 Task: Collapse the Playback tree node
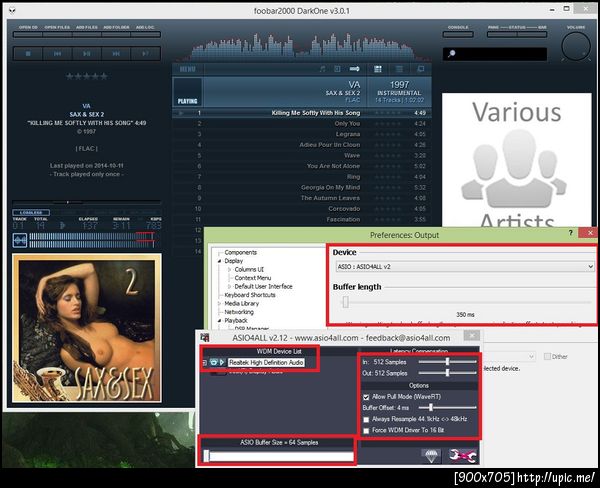click(x=220, y=320)
